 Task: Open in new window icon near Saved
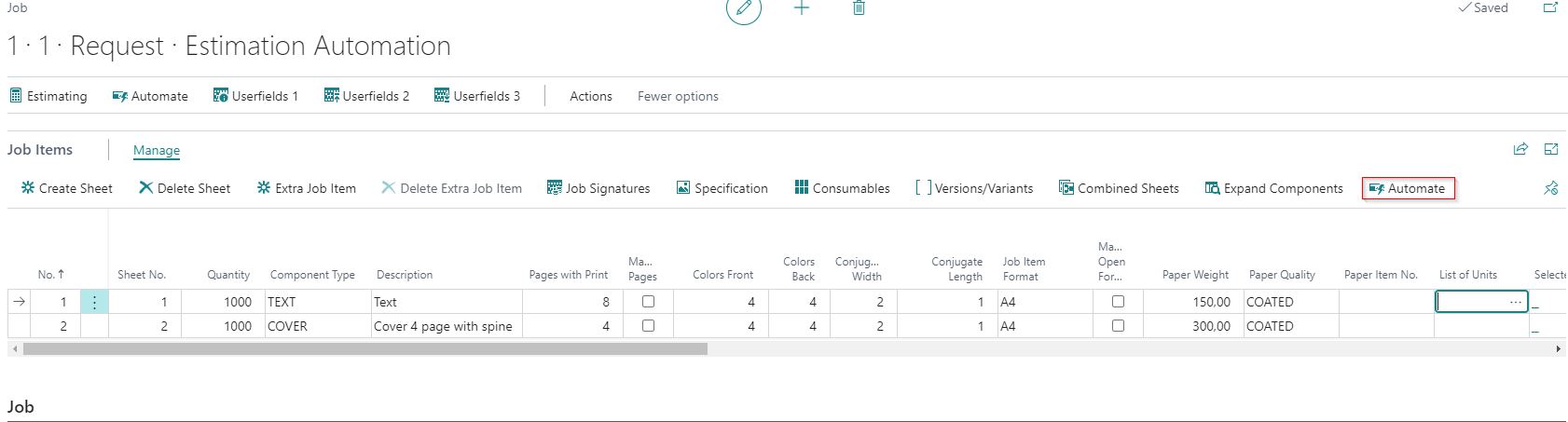pos(1550,7)
